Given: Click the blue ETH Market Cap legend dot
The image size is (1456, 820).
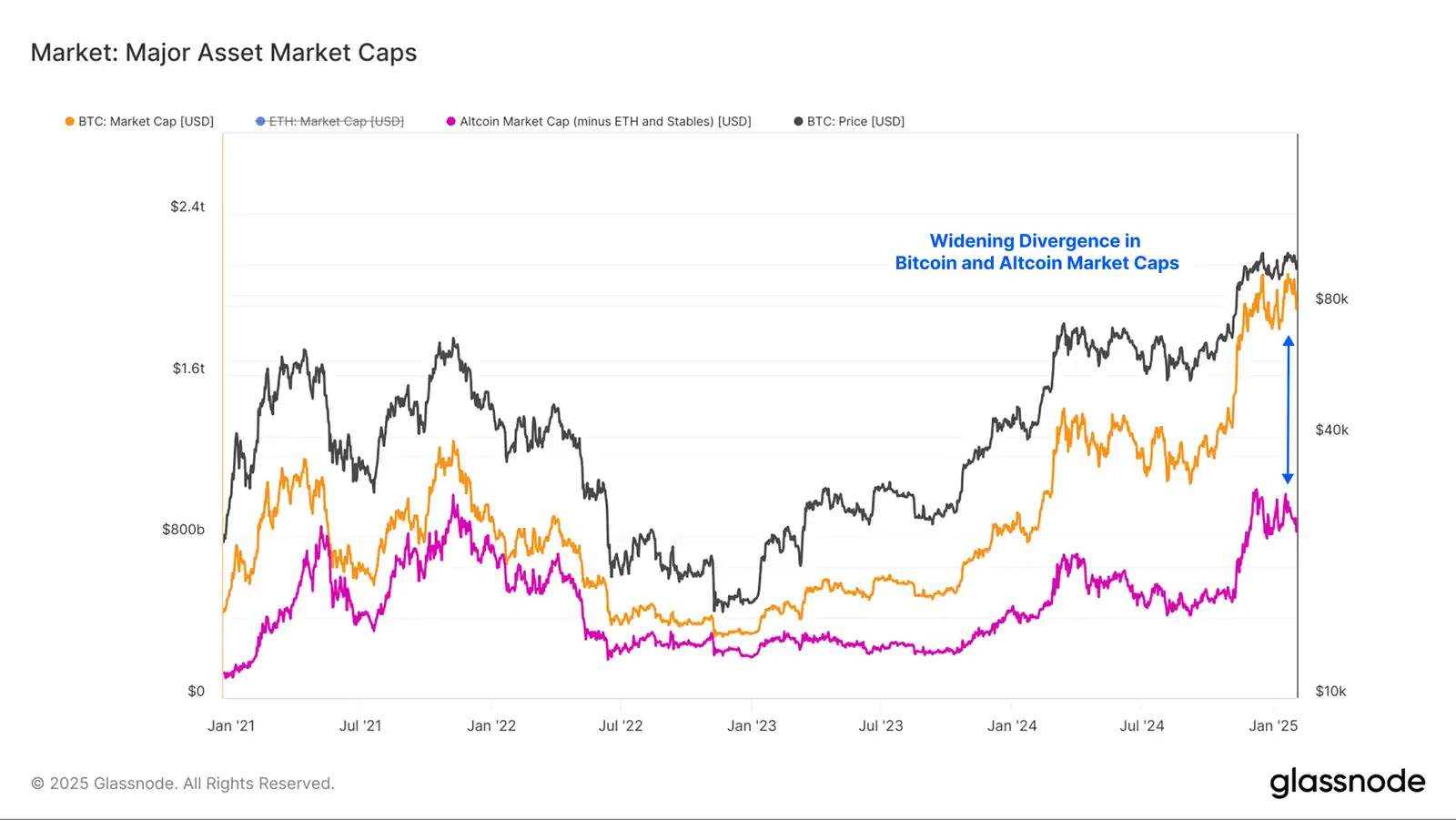Looking at the screenshot, I should coord(261,121).
